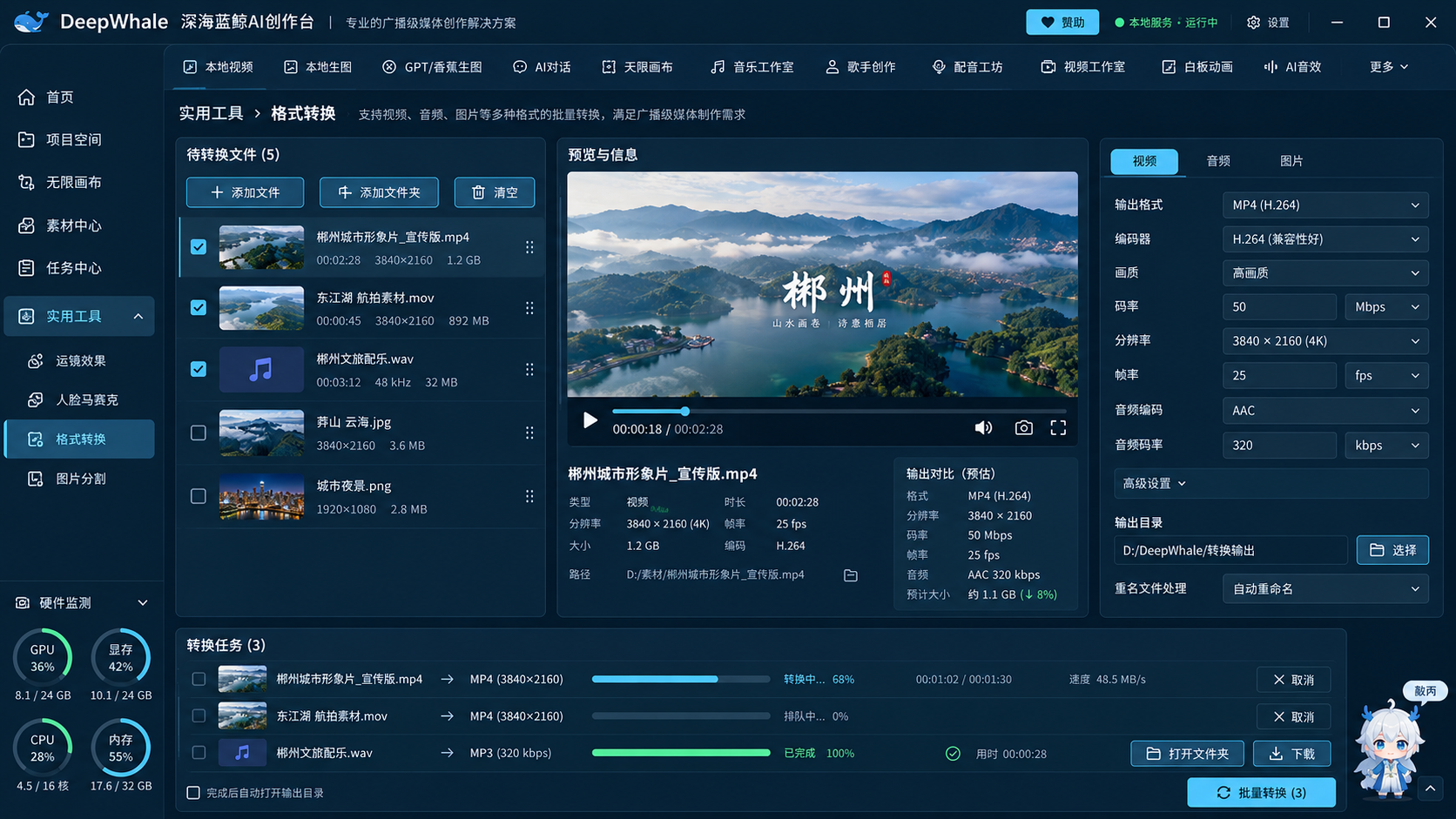1456x819 pixels.
Task: Open the 更多 menu in top bar
Action: (1389, 67)
